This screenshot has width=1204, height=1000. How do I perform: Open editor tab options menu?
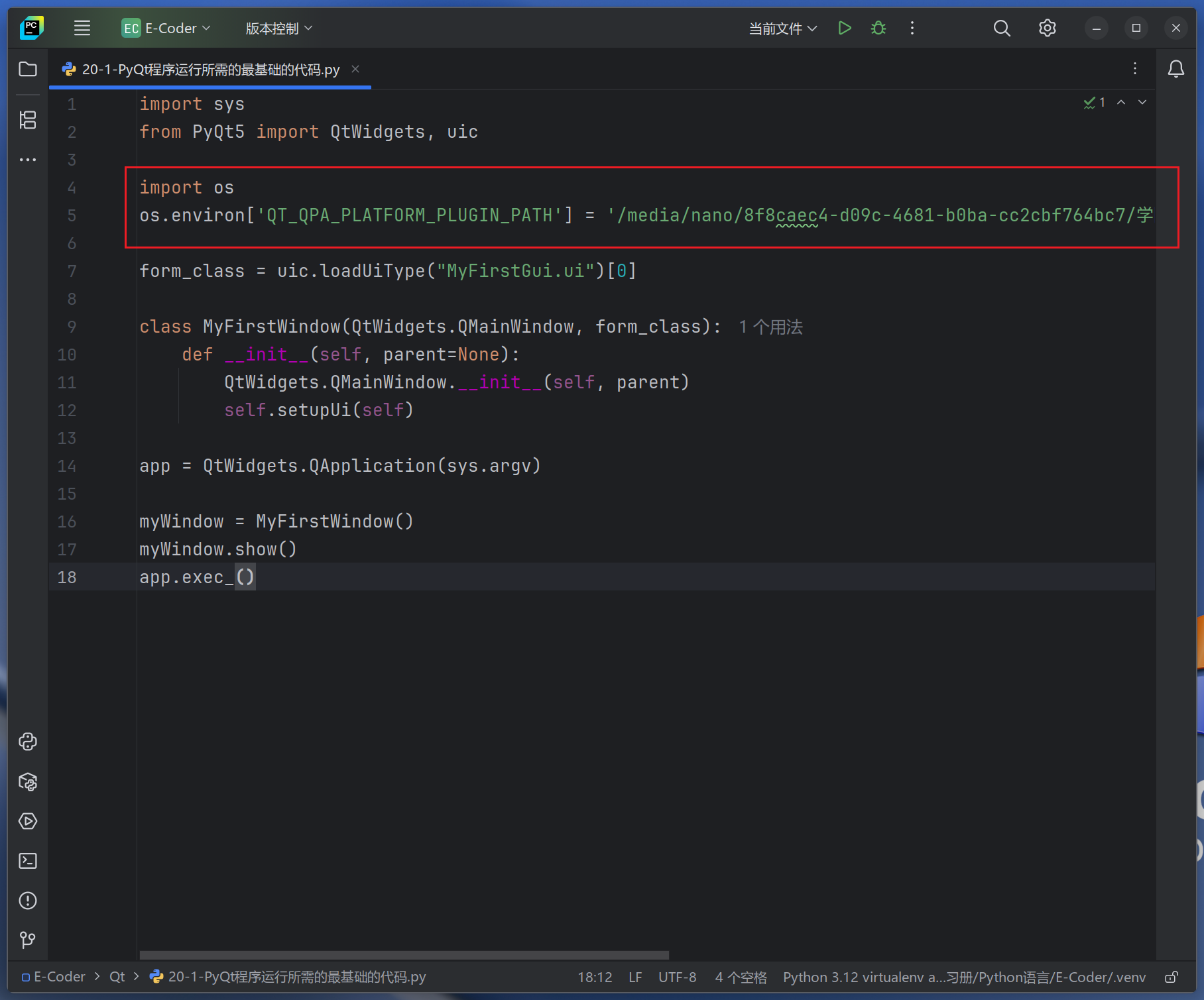click(x=1135, y=69)
